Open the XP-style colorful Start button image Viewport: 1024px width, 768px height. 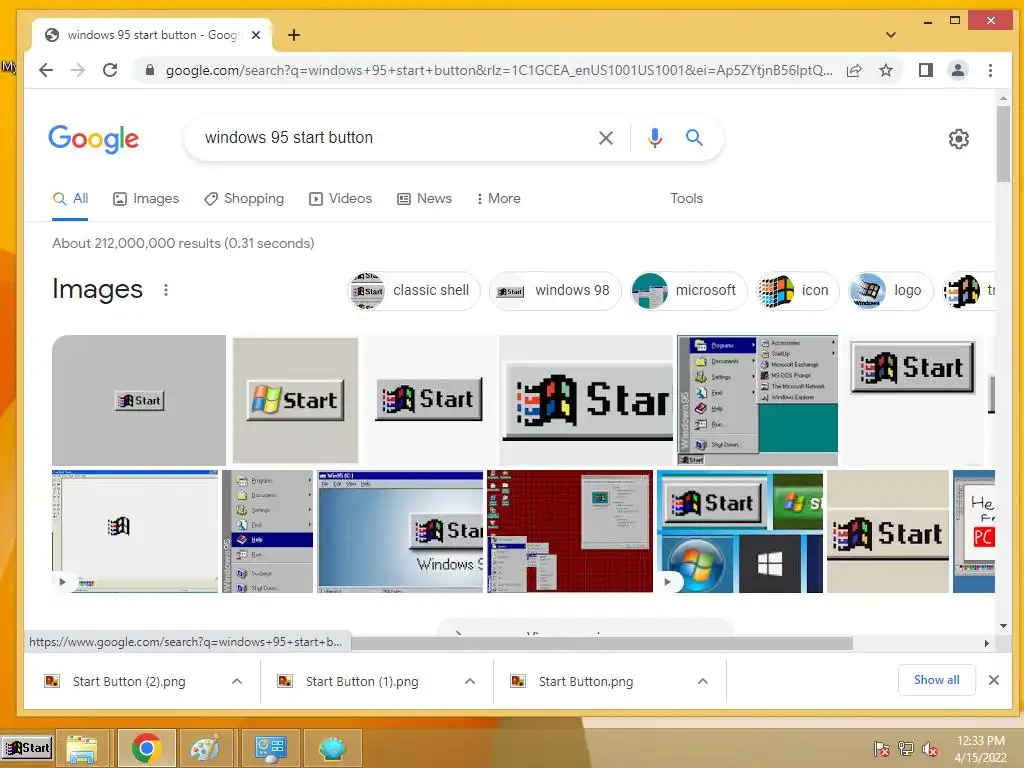click(x=295, y=400)
